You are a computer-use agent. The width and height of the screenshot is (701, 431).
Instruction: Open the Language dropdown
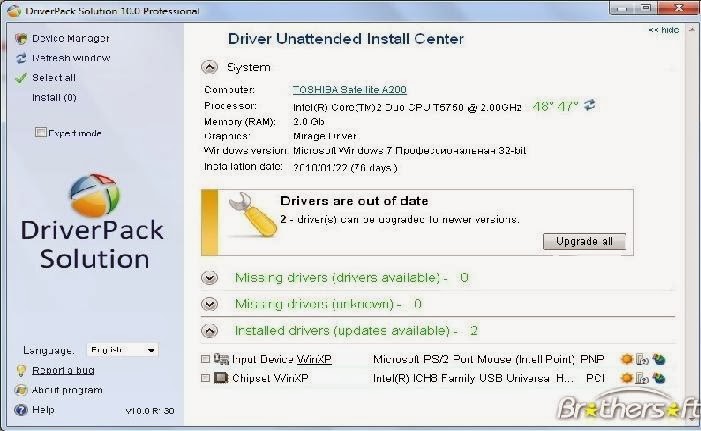click(122, 350)
